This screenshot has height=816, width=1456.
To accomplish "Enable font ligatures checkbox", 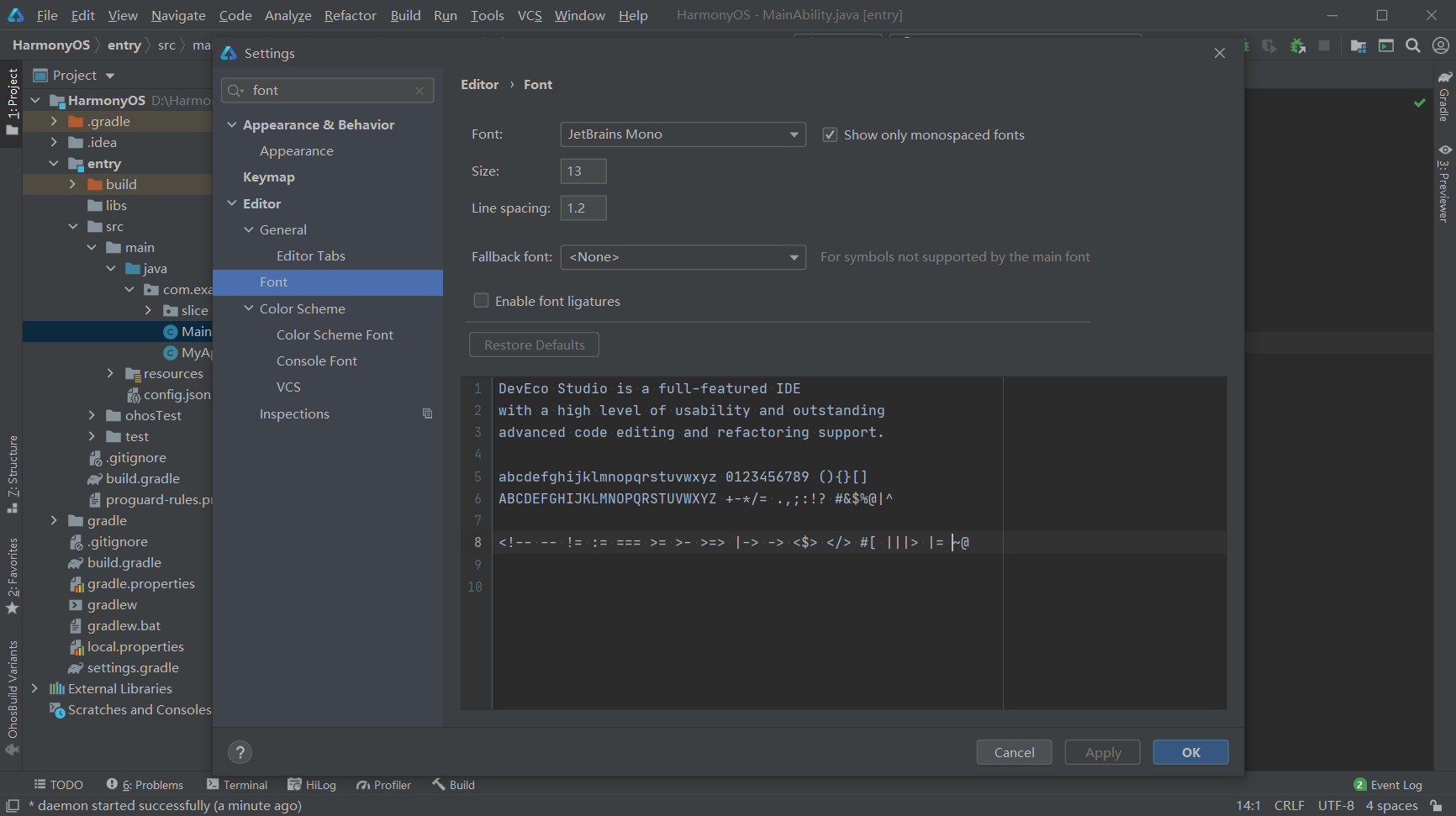I will point(481,300).
